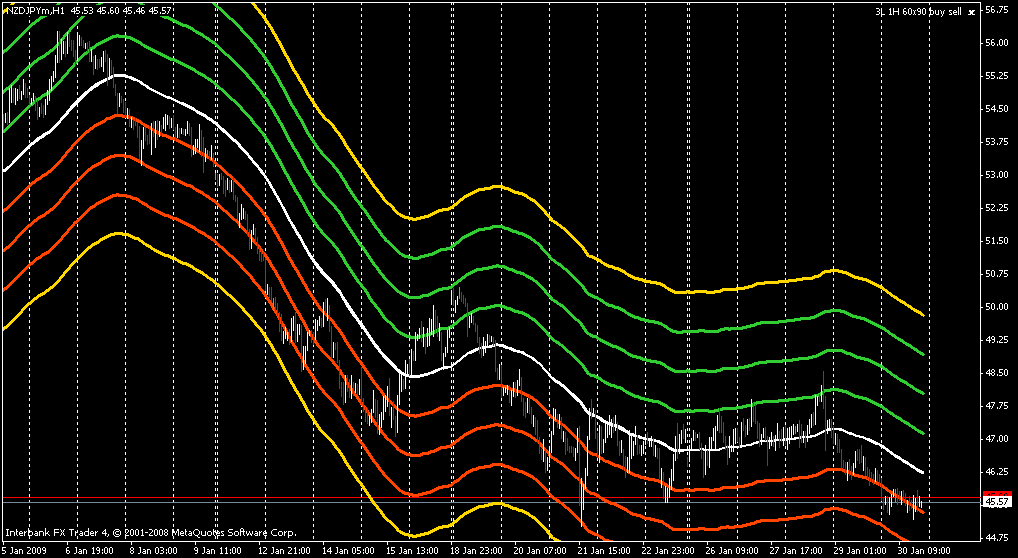The width and height of the screenshot is (1018, 558).
Task: Click the 53.00 price scale label
Action: tap(997, 175)
